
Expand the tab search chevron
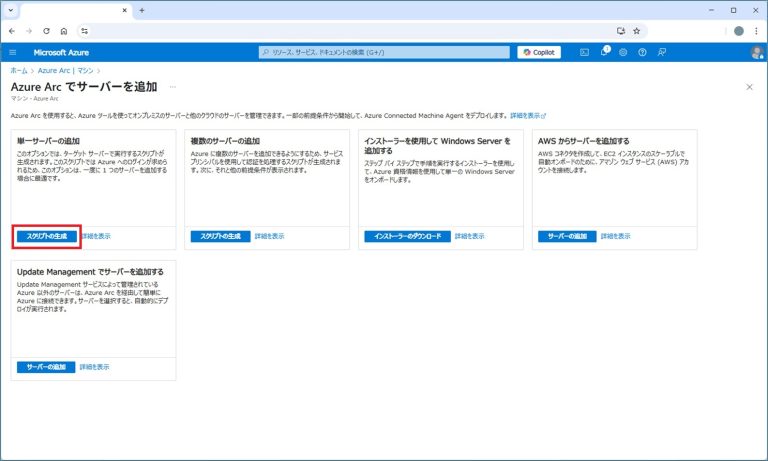[13, 10]
